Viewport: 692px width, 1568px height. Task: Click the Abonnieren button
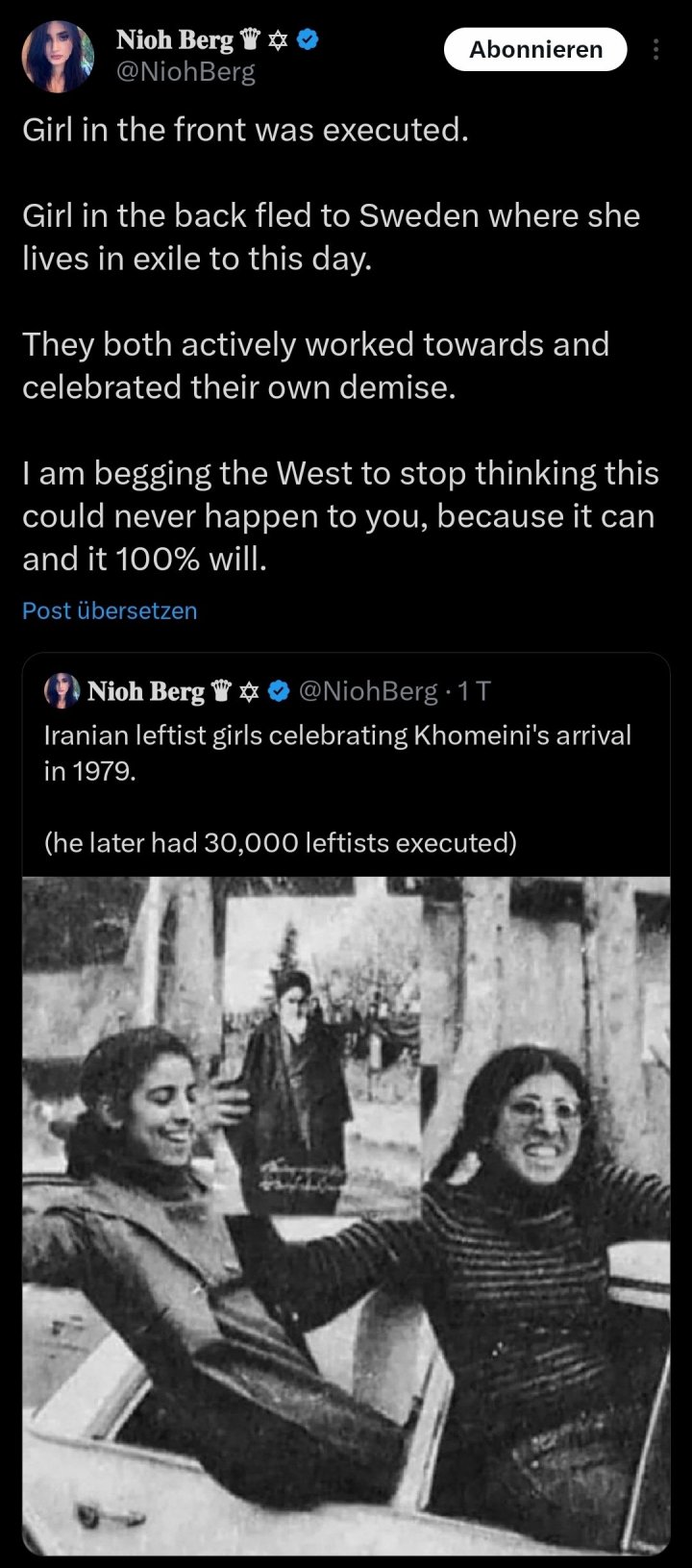coord(535,50)
